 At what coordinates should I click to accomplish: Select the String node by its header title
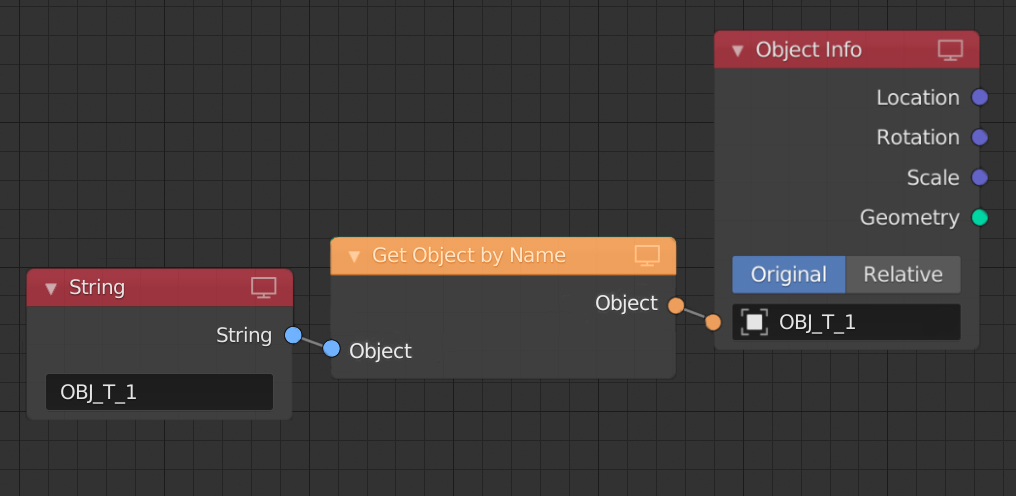pyautogui.click(x=97, y=287)
